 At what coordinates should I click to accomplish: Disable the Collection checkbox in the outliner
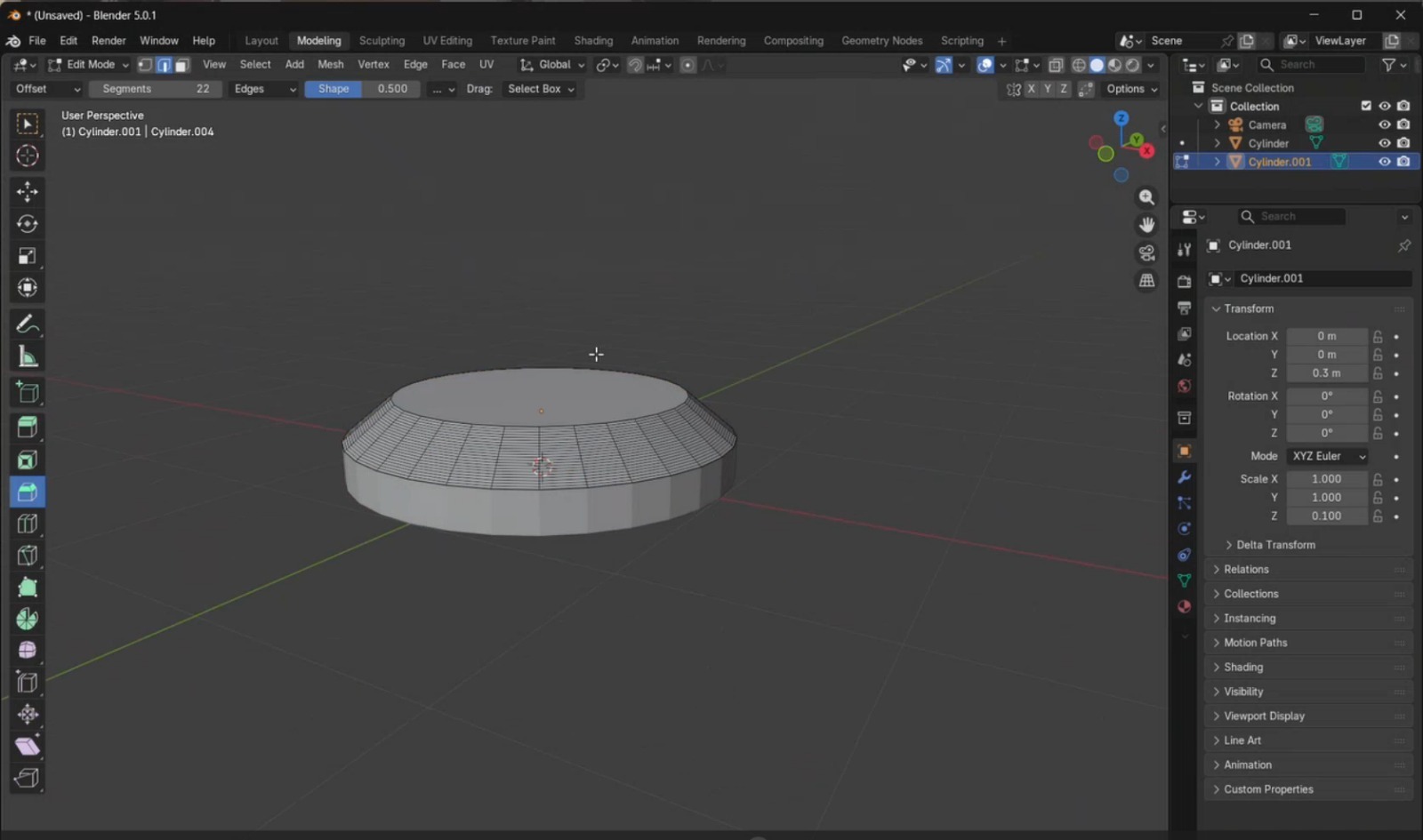[1366, 106]
